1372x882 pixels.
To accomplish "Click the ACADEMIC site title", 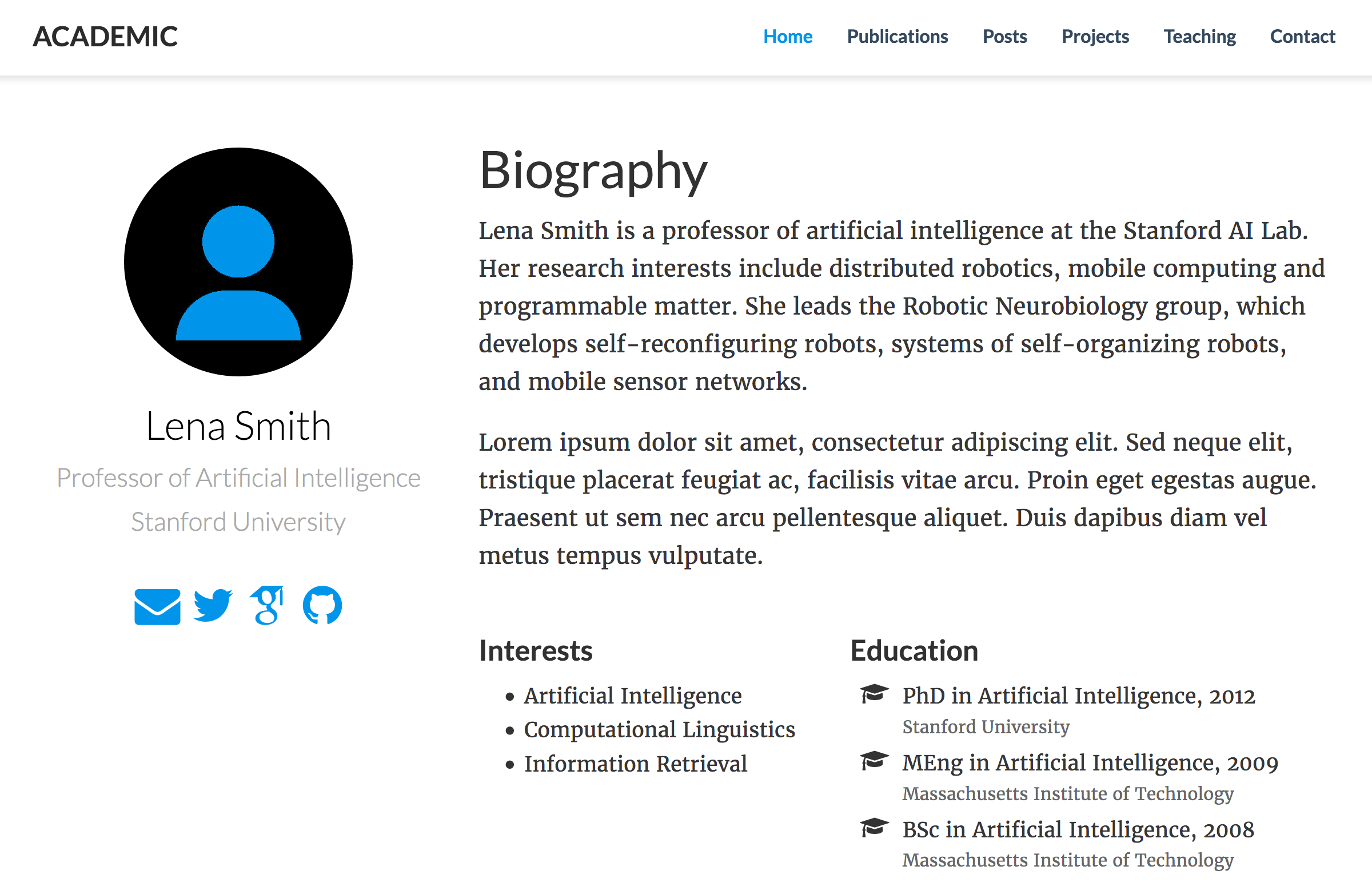I will 105,37.
